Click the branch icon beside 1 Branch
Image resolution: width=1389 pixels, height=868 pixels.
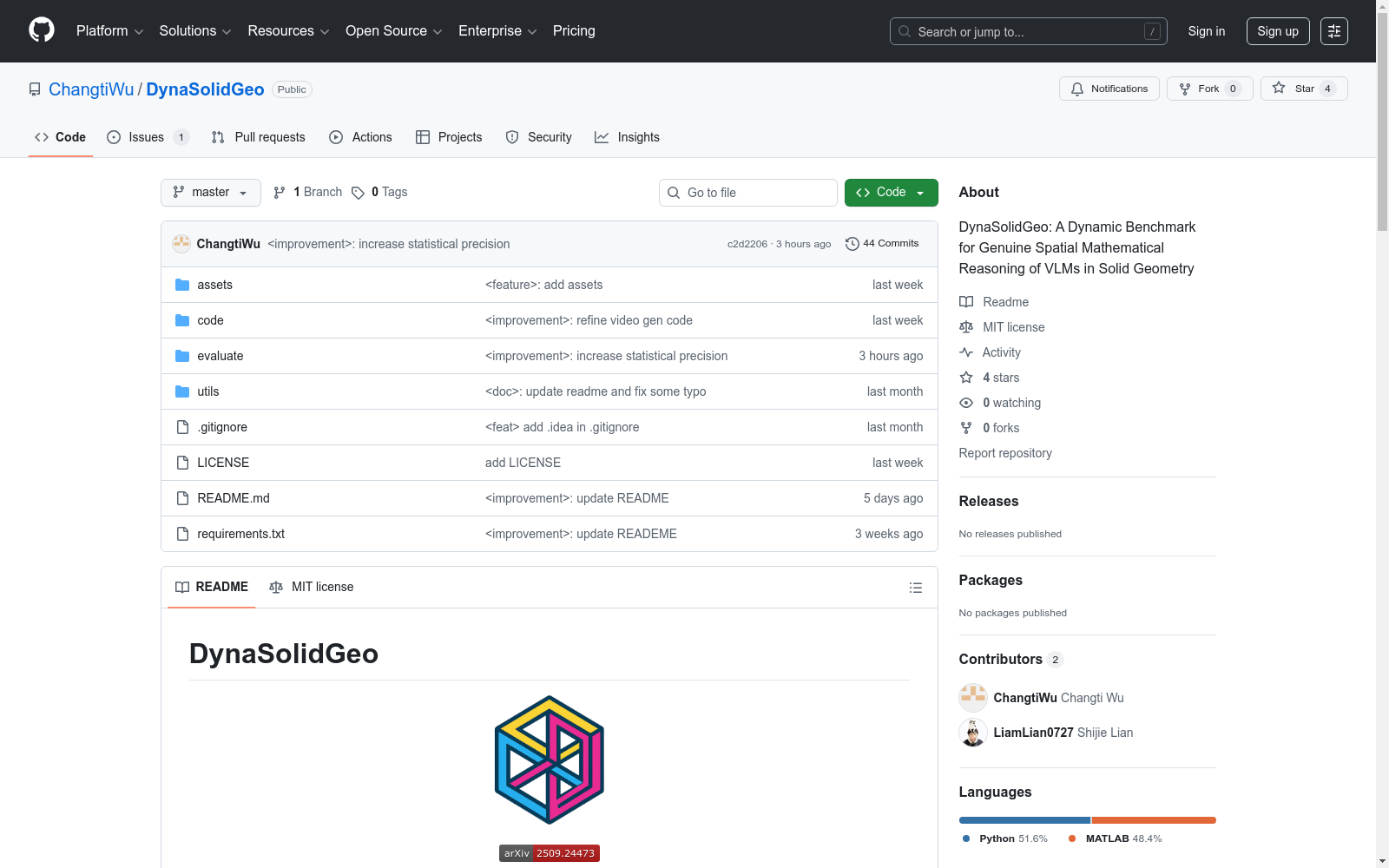280,193
